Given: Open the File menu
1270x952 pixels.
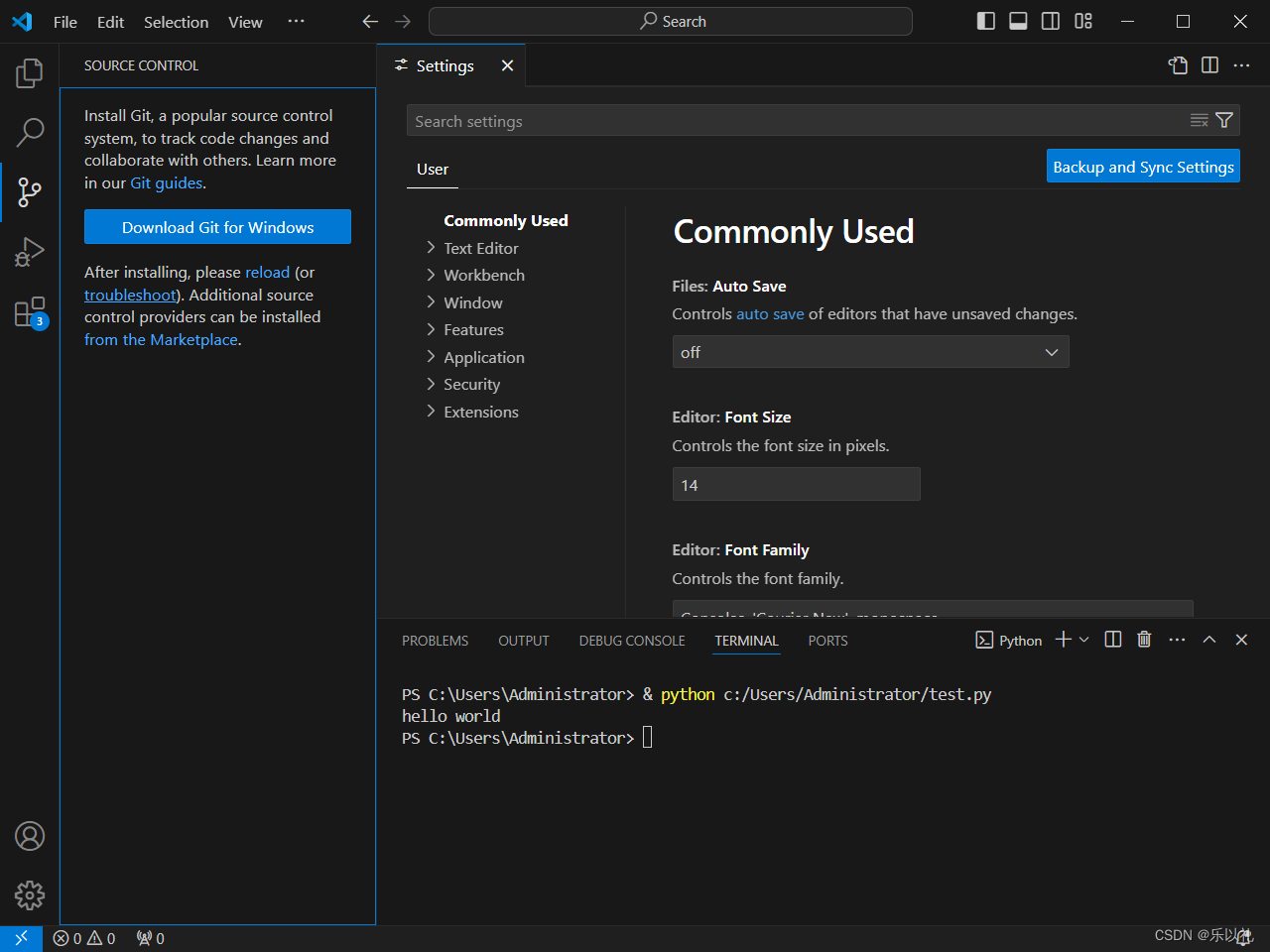Looking at the screenshot, I should point(64,21).
